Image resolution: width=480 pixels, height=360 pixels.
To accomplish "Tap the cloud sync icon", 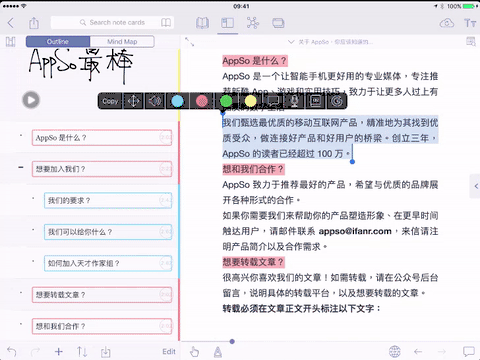I will [x=447, y=23].
